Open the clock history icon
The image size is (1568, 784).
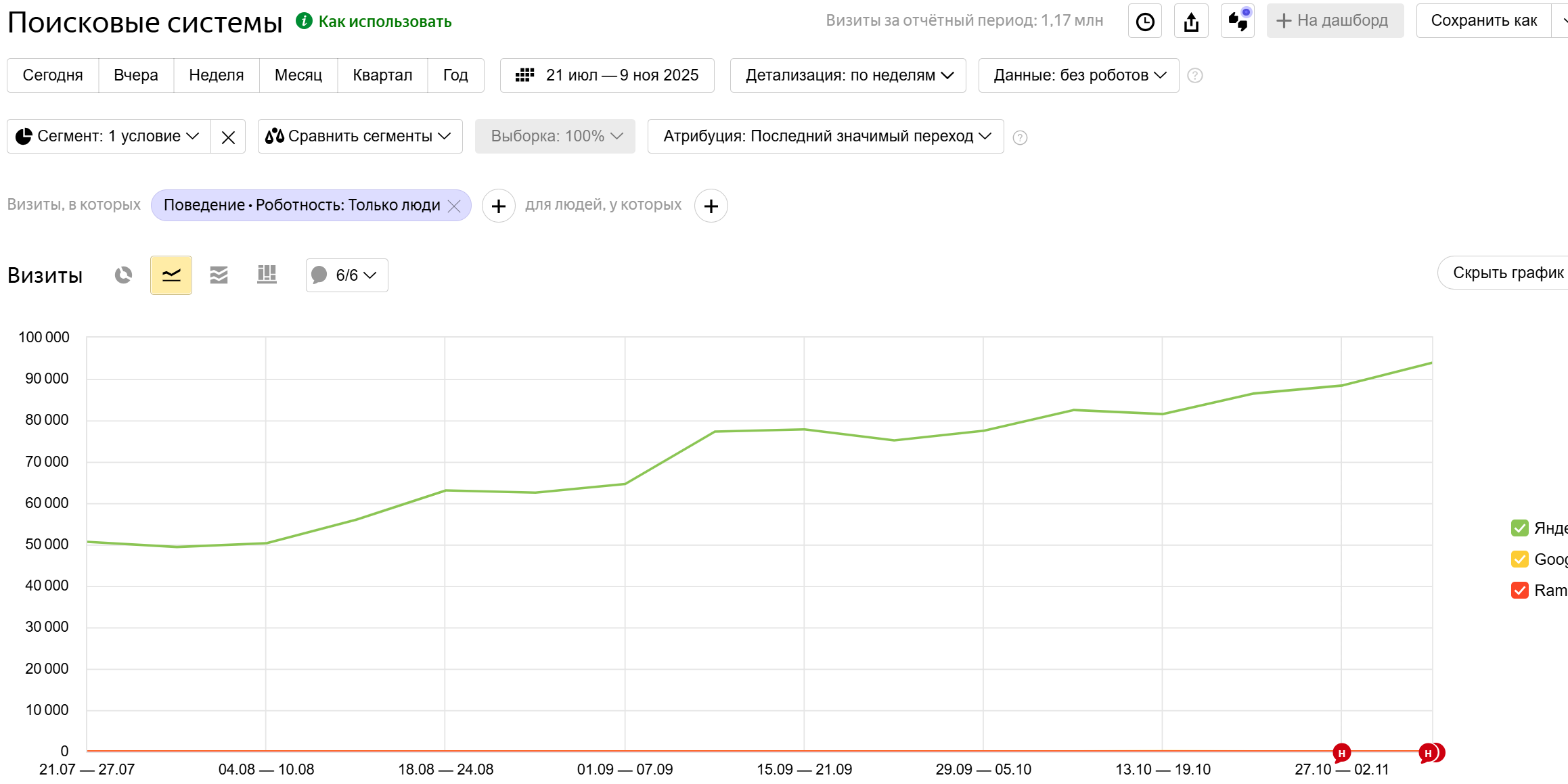coord(1144,22)
